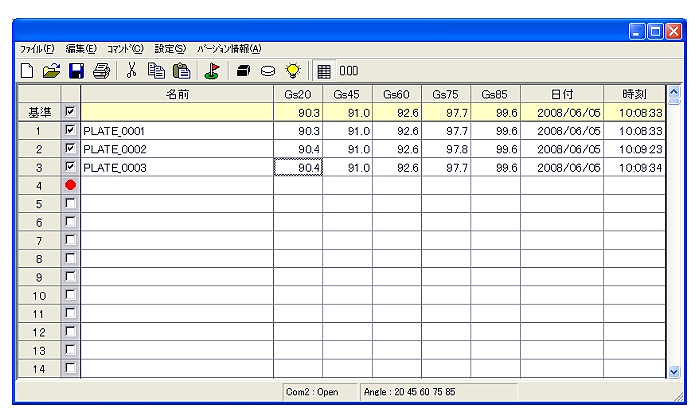This screenshot has width=700, height=420.
Task: Enable the checkbox in row 5
Action: pyautogui.click(x=70, y=204)
